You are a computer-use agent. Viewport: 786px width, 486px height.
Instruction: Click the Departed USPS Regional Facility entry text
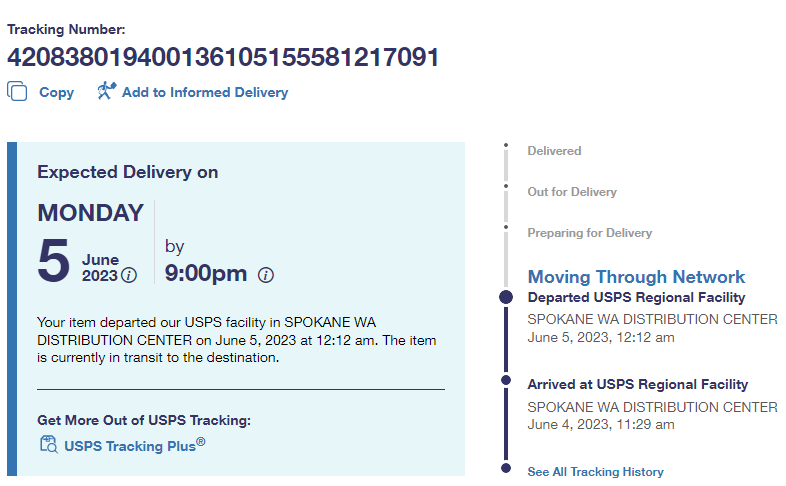click(636, 297)
